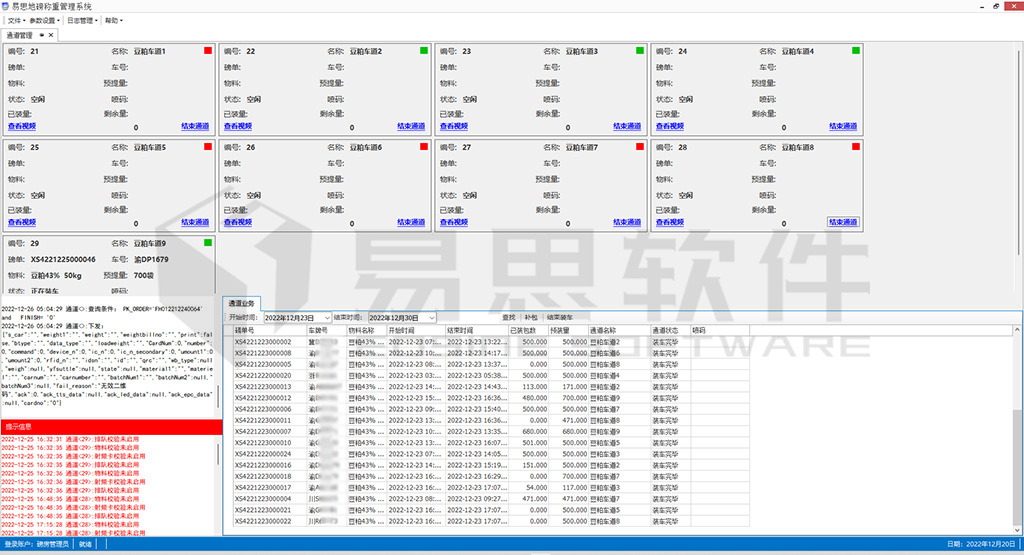Close the 通道管理 tab
Viewport: 1024px width, 555px height.
(52, 35)
